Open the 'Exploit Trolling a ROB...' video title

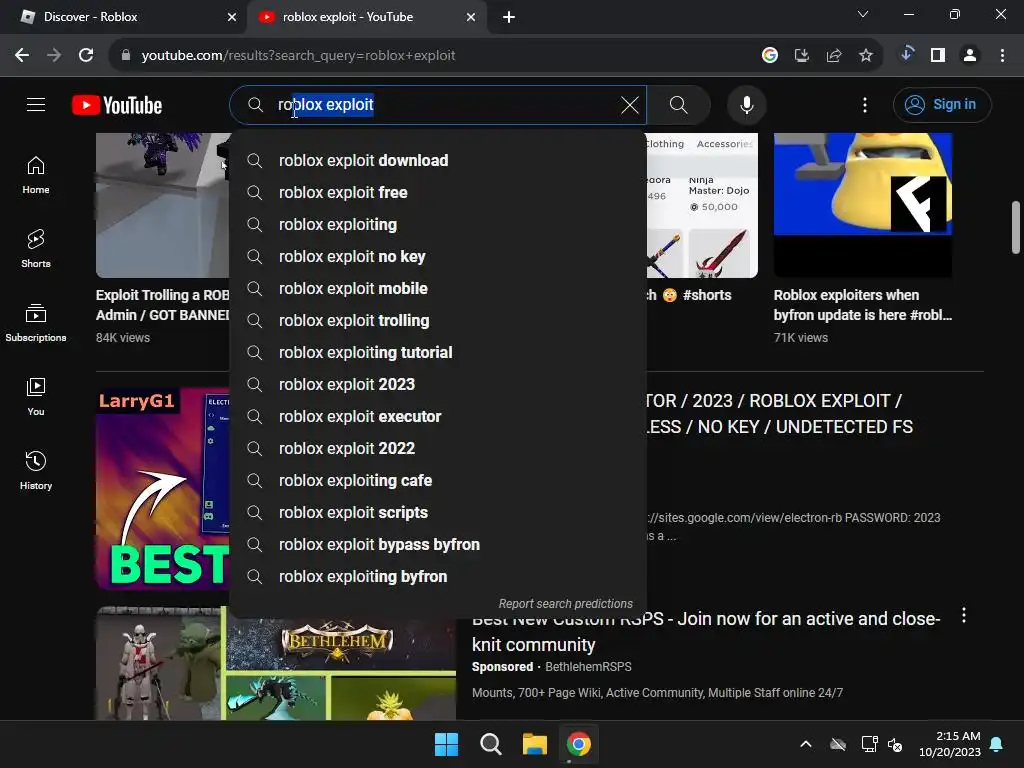pyautogui.click(x=163, y=305)
